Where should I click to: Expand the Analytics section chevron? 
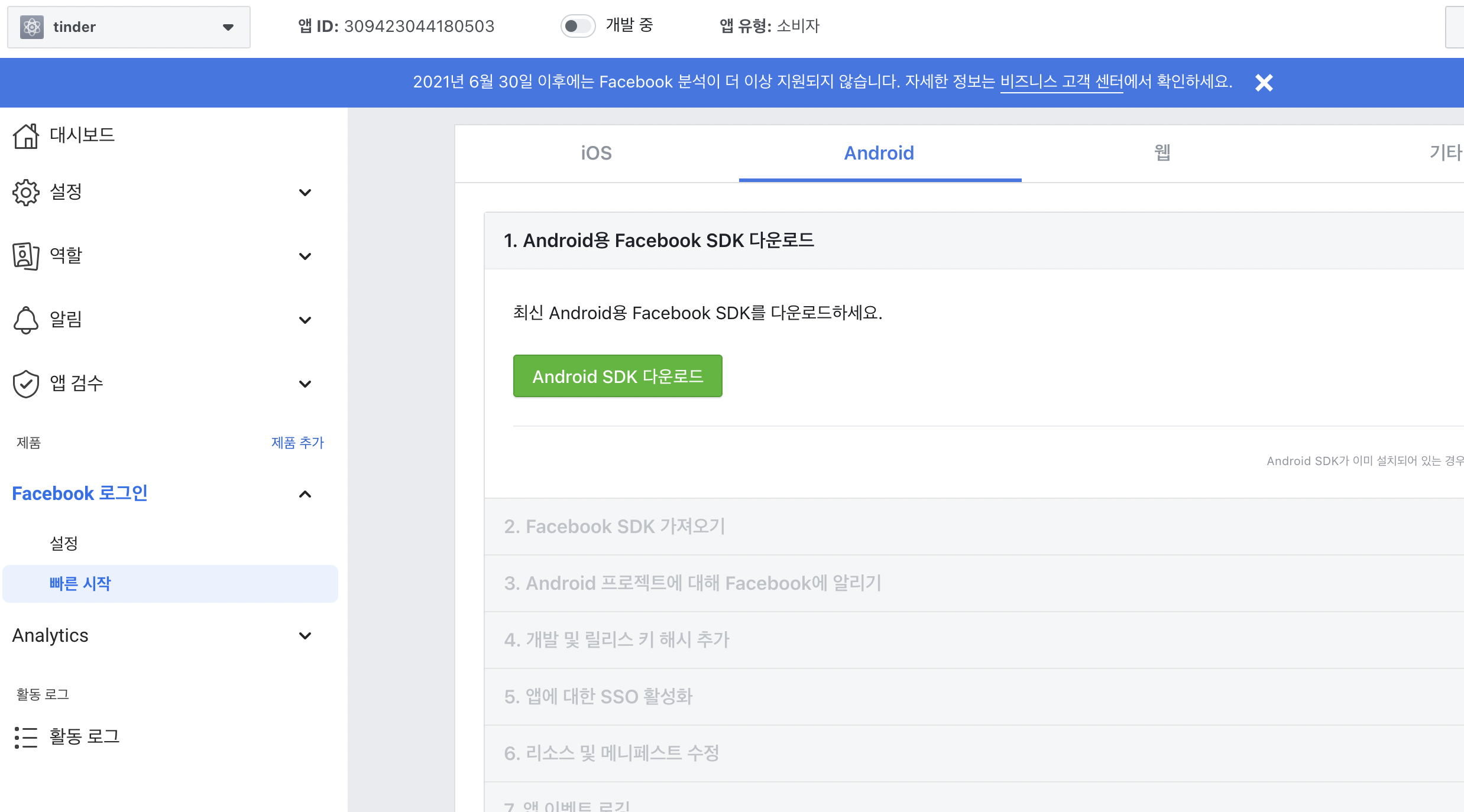tap(305, 636)
